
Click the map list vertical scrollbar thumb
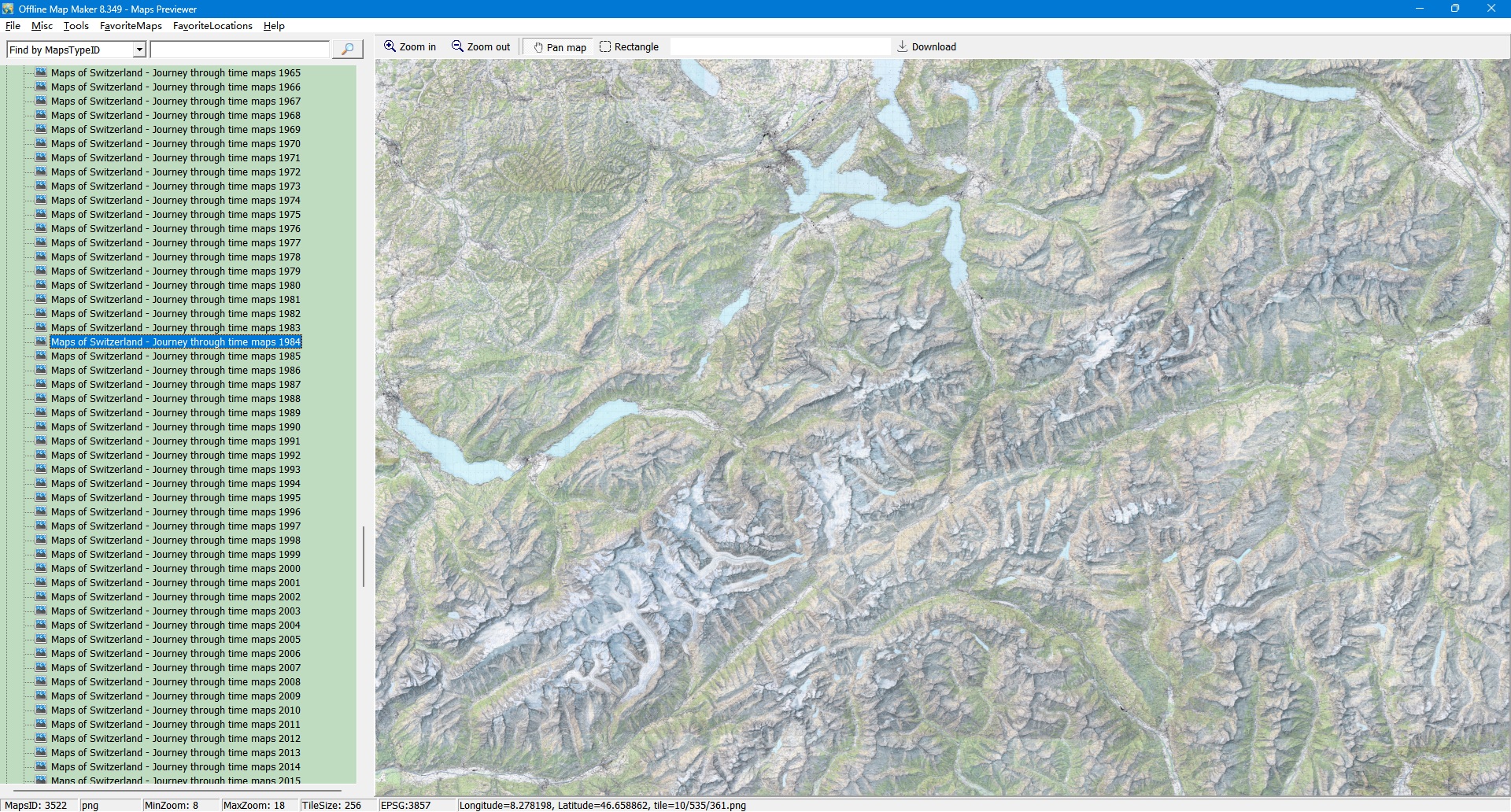pos(363,555)
